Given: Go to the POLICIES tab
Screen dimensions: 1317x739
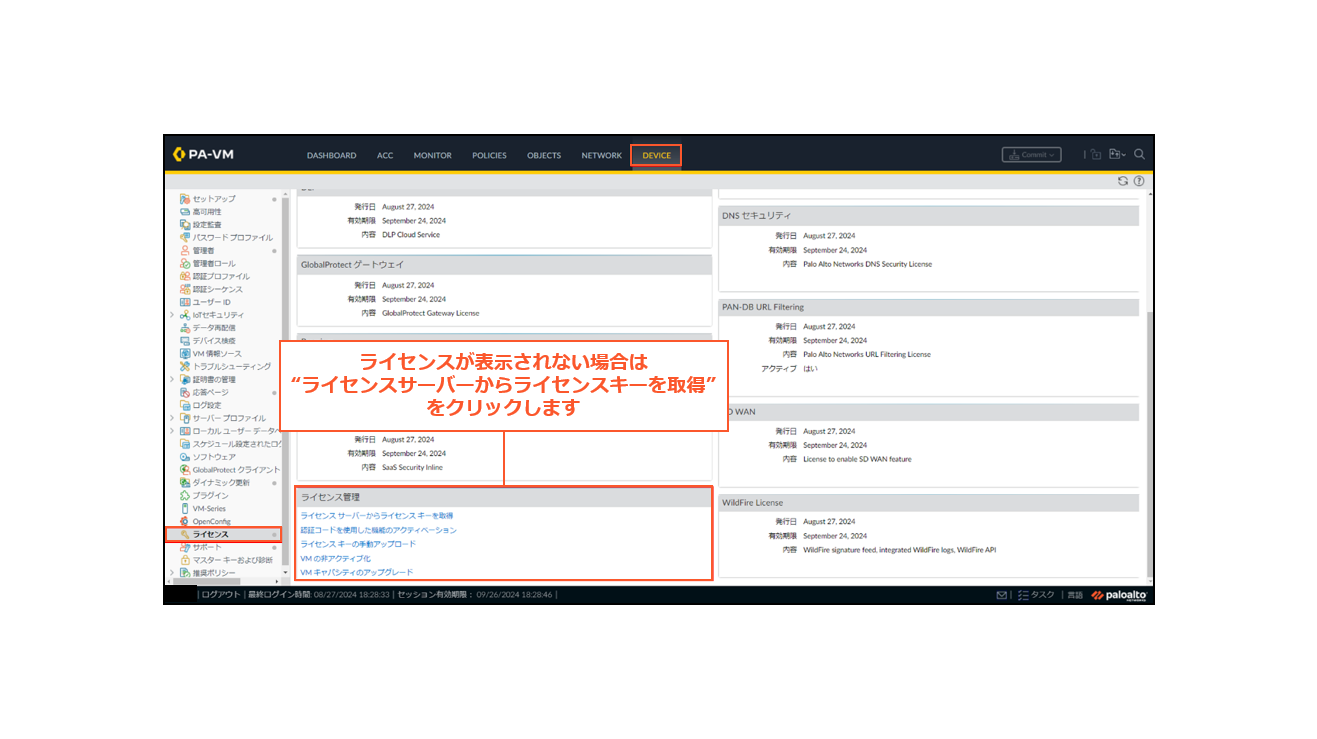Looking at the screenshot, I should 490,156.
